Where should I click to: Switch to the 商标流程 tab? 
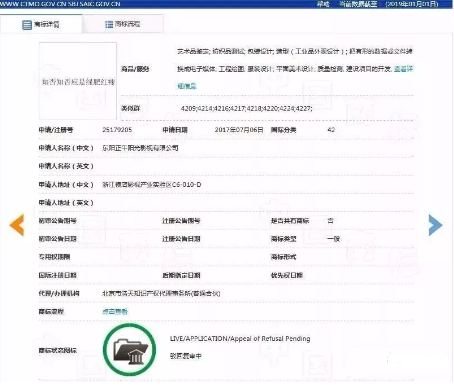click(x=123, y=24)
